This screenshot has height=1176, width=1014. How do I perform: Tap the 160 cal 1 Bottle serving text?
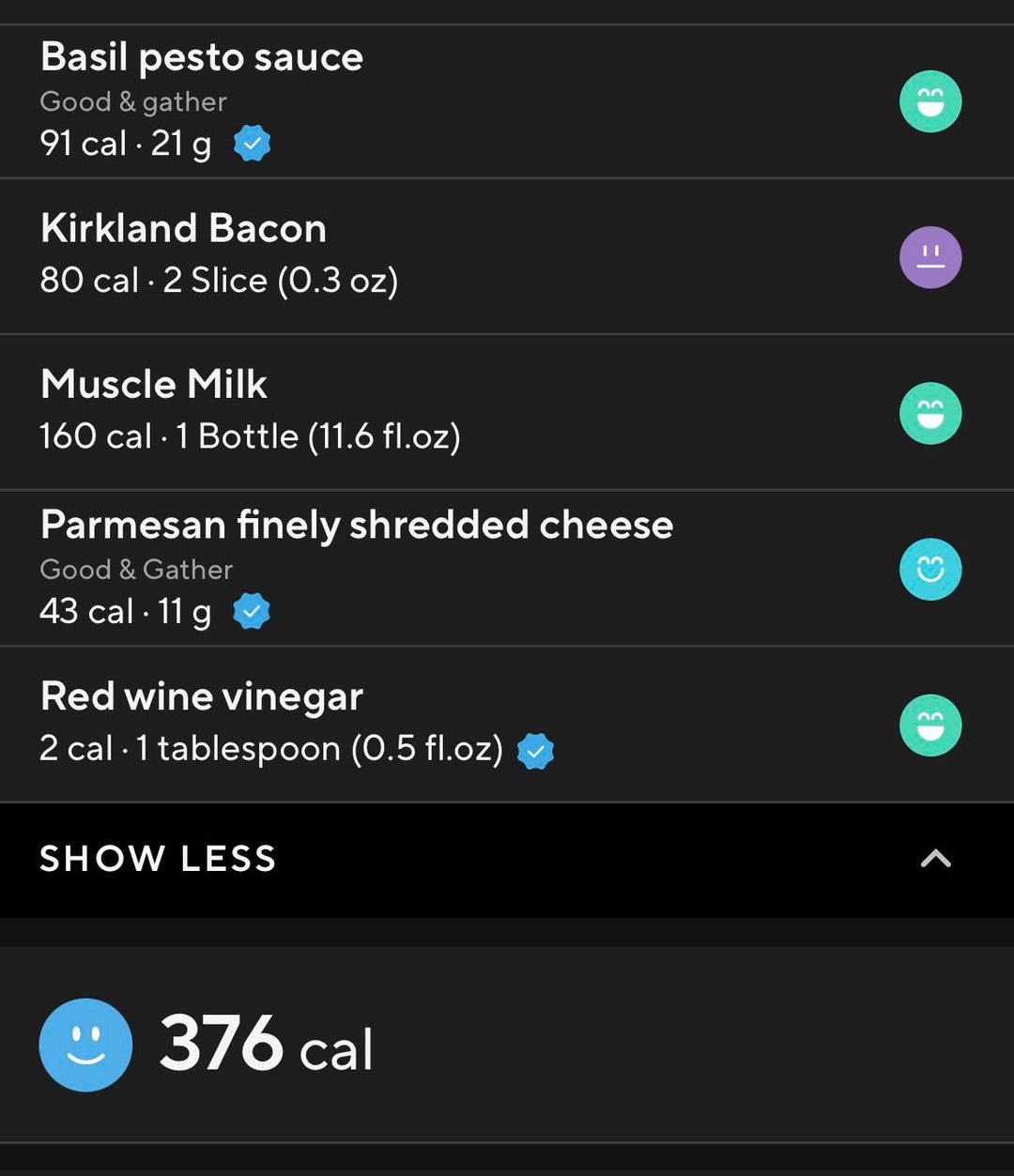click(x=250, y=436)
